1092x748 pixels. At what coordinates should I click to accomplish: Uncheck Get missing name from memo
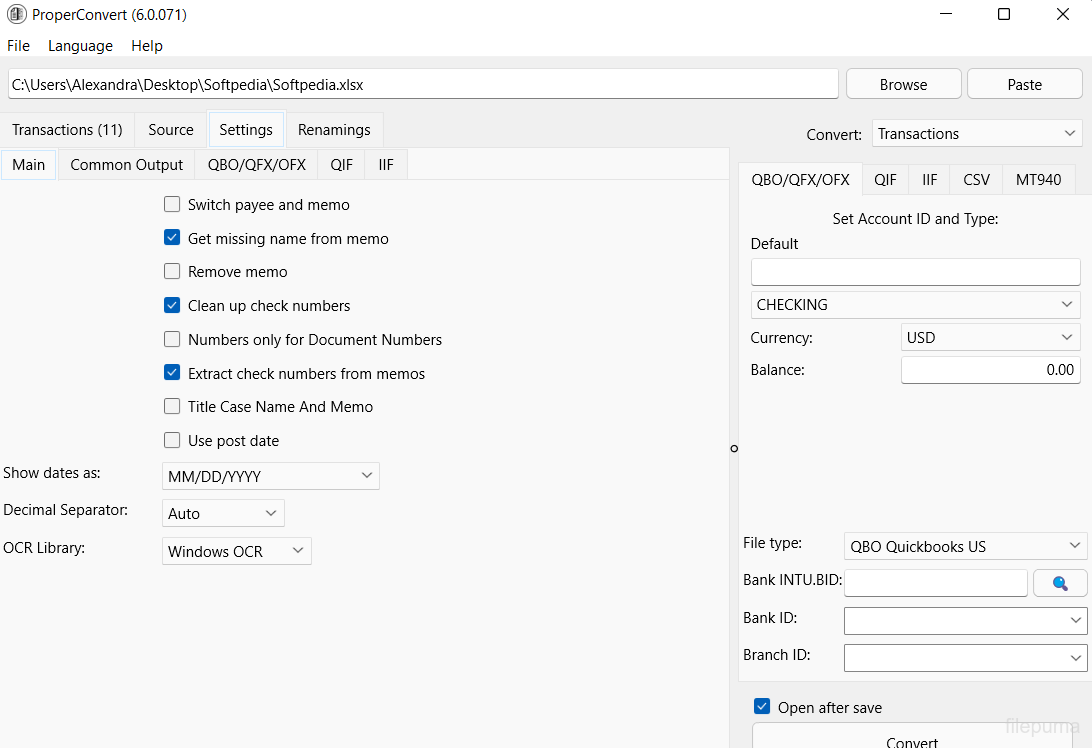[172, 239]
